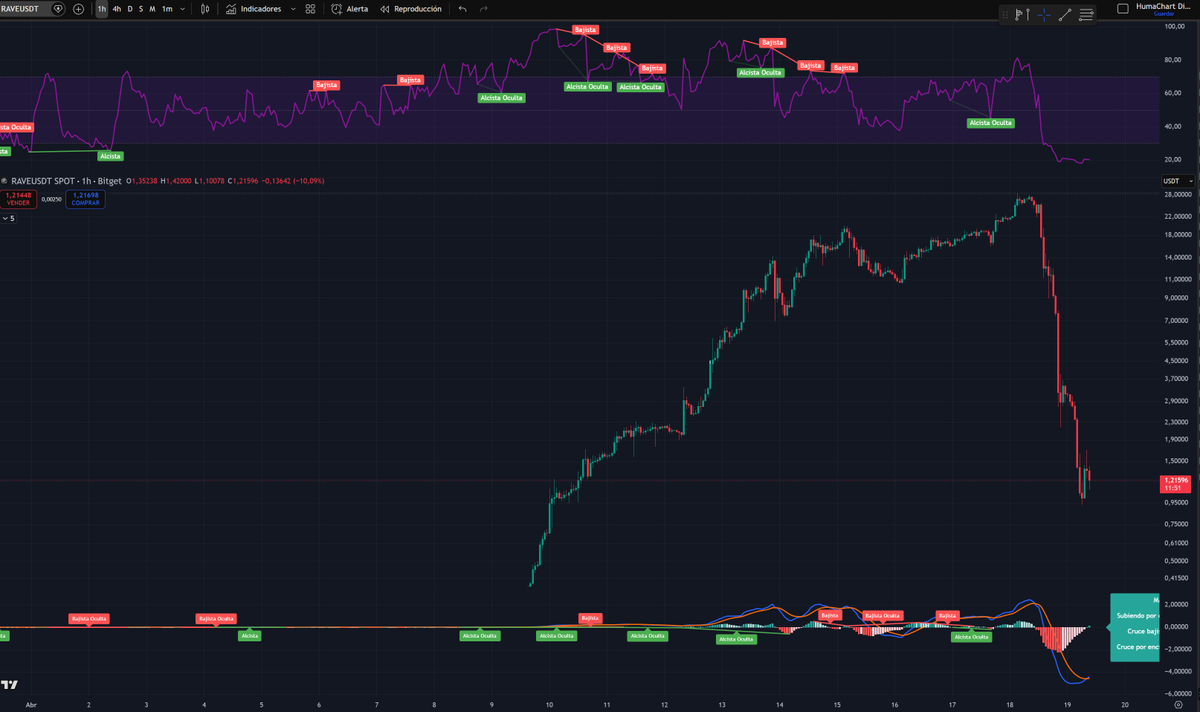1200x712 pixels.
Task: Open the Indicadores panel
Action: click(253, 8)
